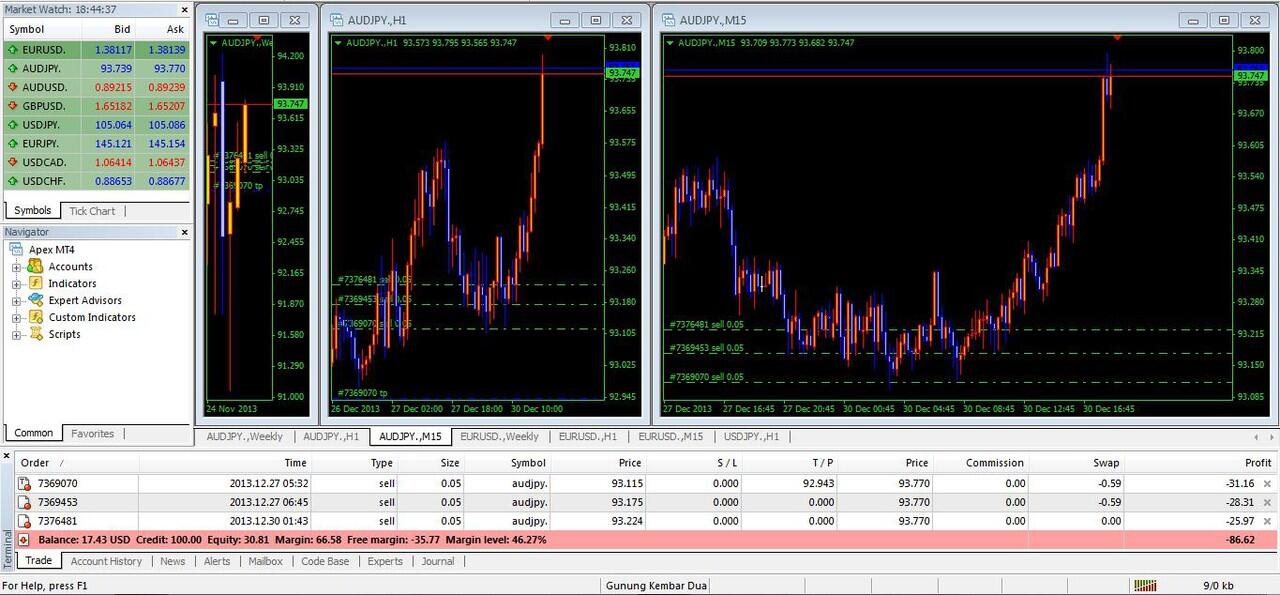1280x595 pixels.
Task: Open the Experts tab in Terminal
Action: (385, 561)
